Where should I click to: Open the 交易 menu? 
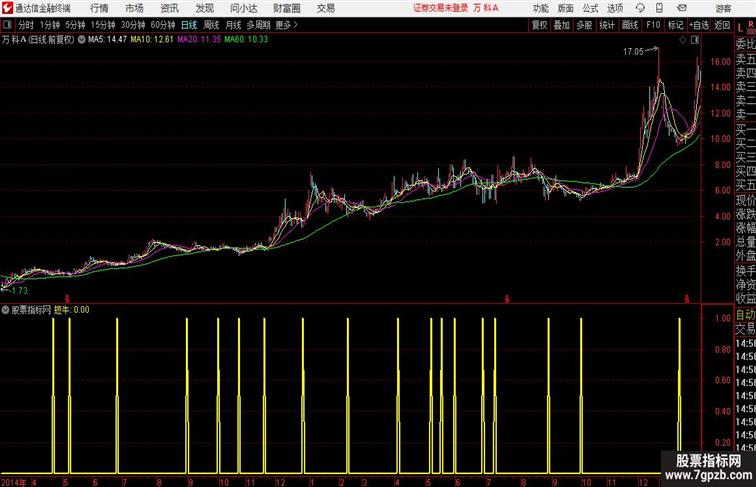click(325, 8)
